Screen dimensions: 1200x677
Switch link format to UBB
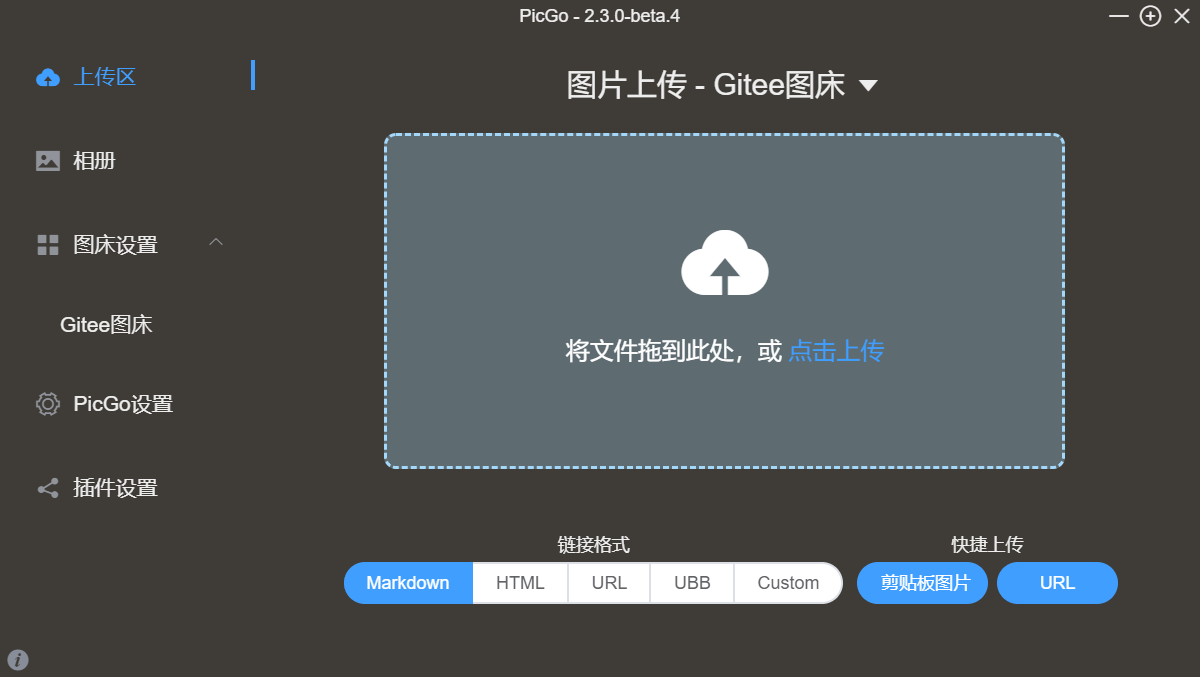tap(691, 583)
